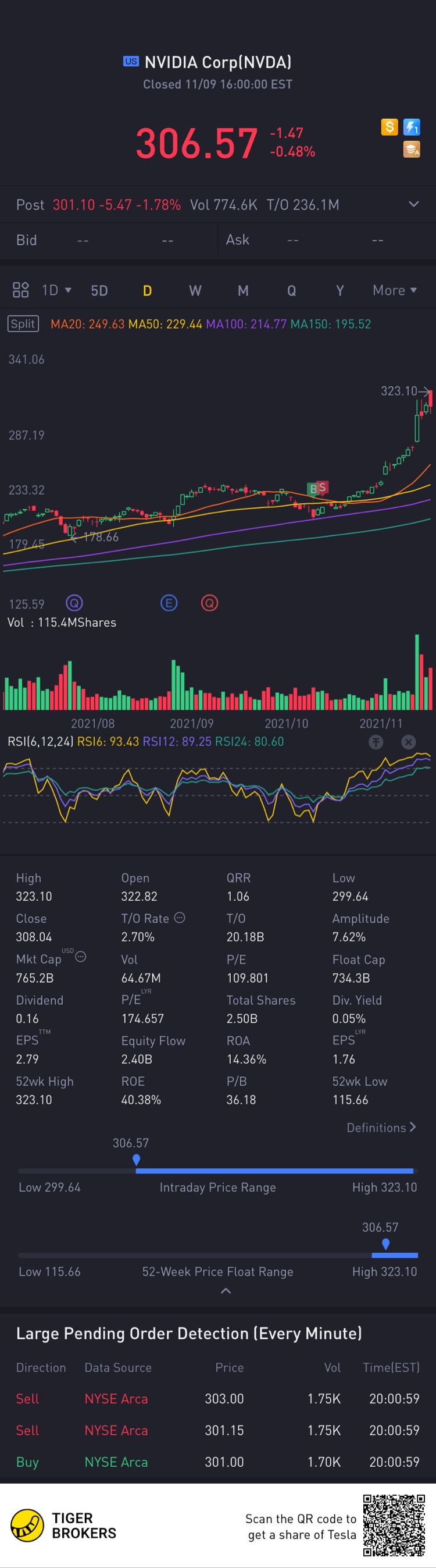
Task: Tap the MA20: 249.63 indicator label
Action: 88,324
